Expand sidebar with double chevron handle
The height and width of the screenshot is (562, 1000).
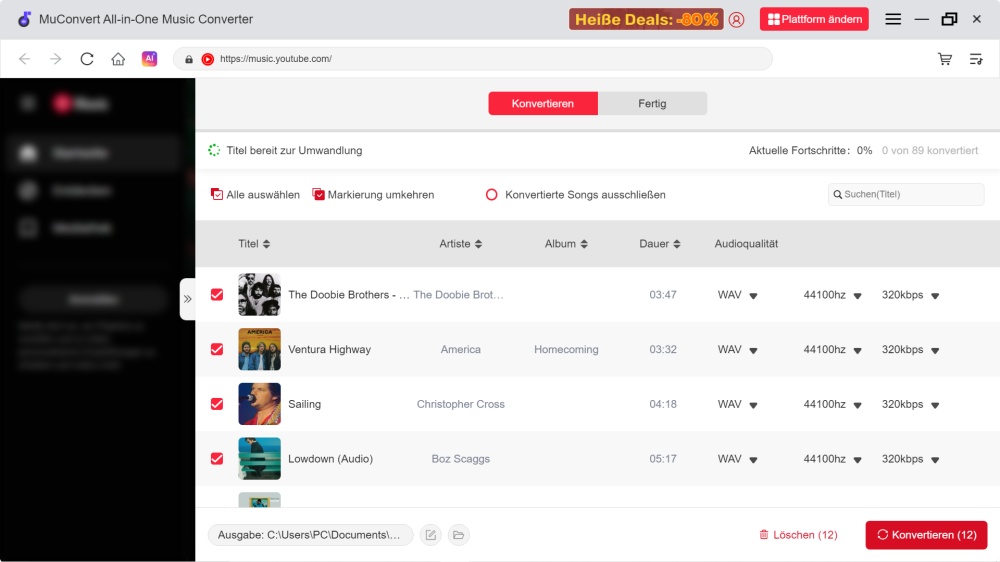click(188, 299)
